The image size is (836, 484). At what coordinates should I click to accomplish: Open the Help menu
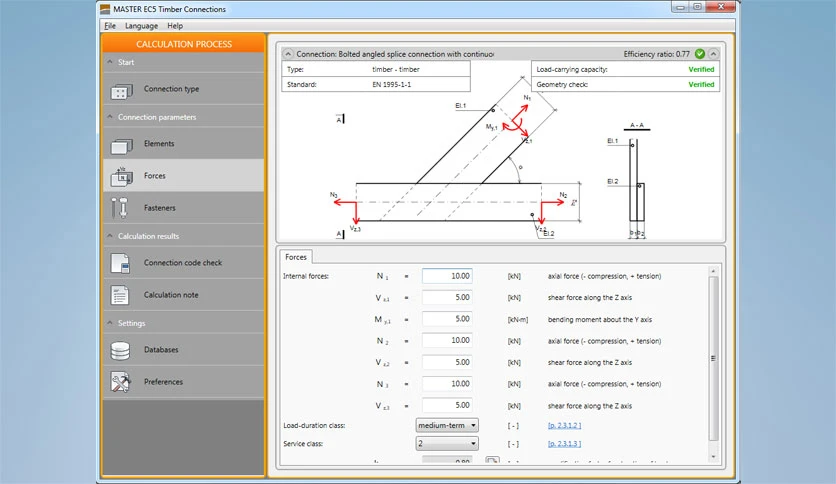point(175,26)
